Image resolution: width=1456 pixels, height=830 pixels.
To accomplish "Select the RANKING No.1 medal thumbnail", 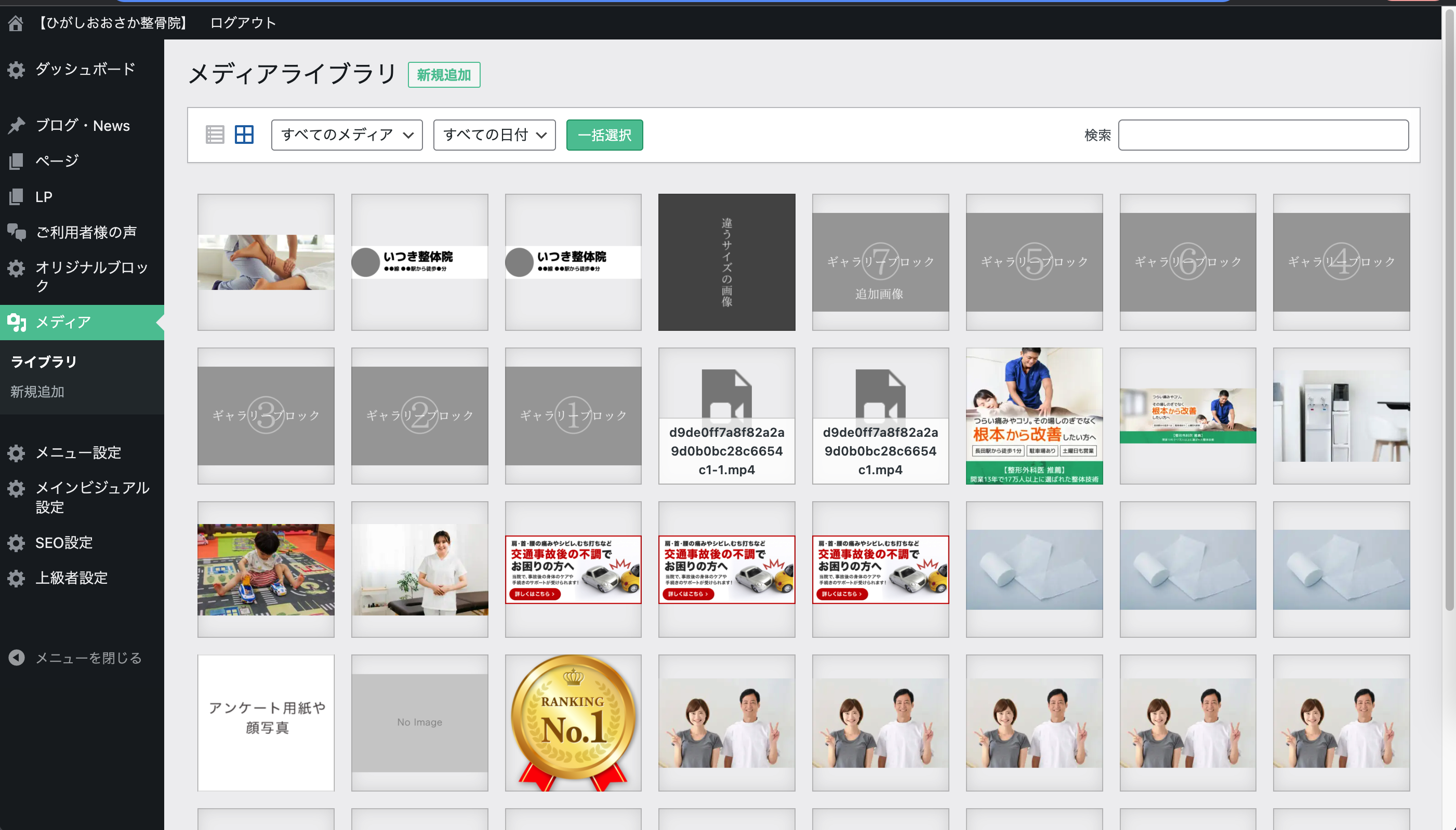I will (573, 722).
